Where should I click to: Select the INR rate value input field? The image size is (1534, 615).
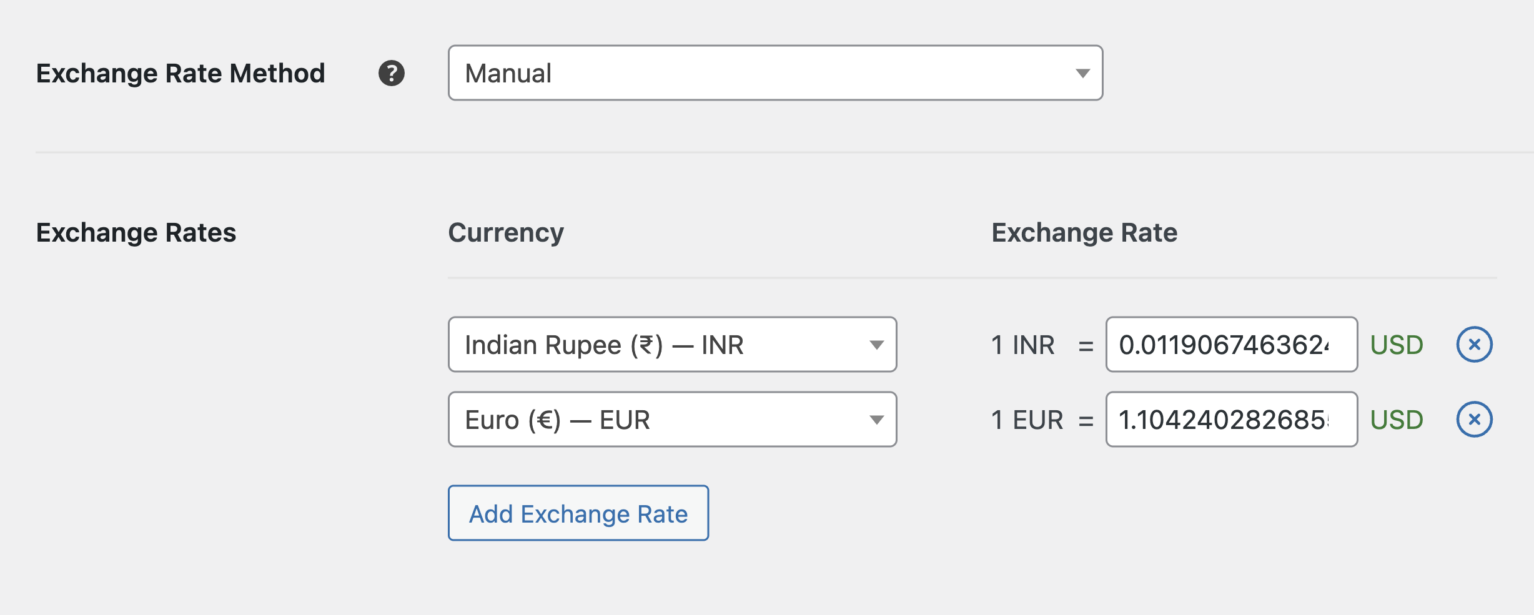click(x=1231, y=344)
